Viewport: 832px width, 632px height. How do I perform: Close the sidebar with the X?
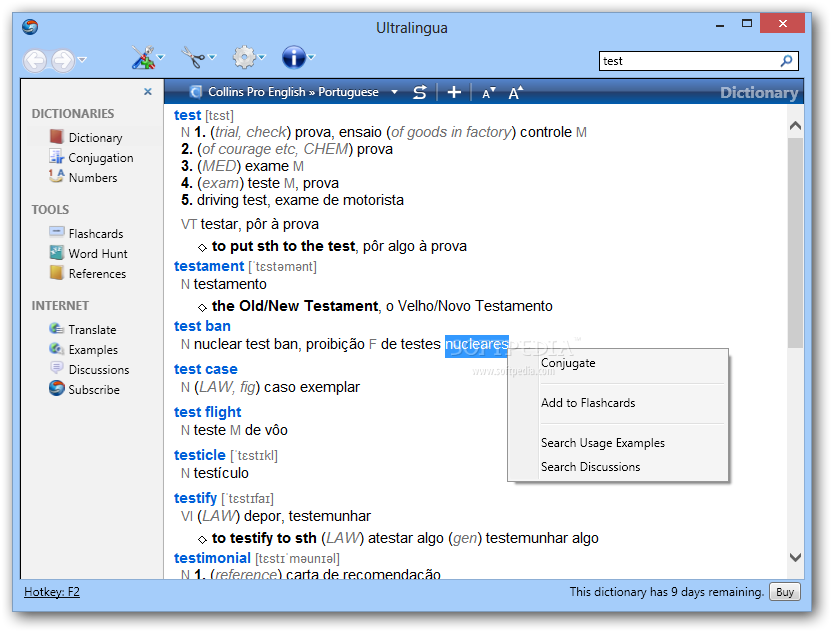click(x=148, y=92)
